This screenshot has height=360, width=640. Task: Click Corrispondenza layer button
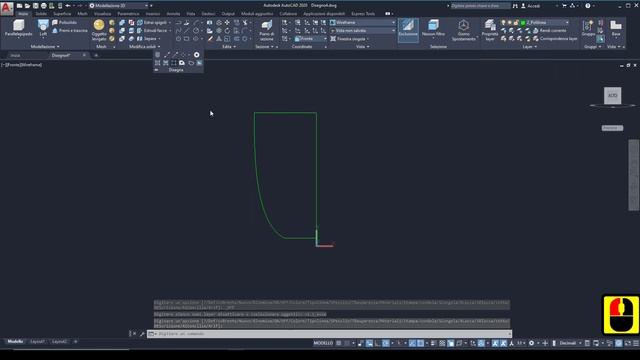555,39
